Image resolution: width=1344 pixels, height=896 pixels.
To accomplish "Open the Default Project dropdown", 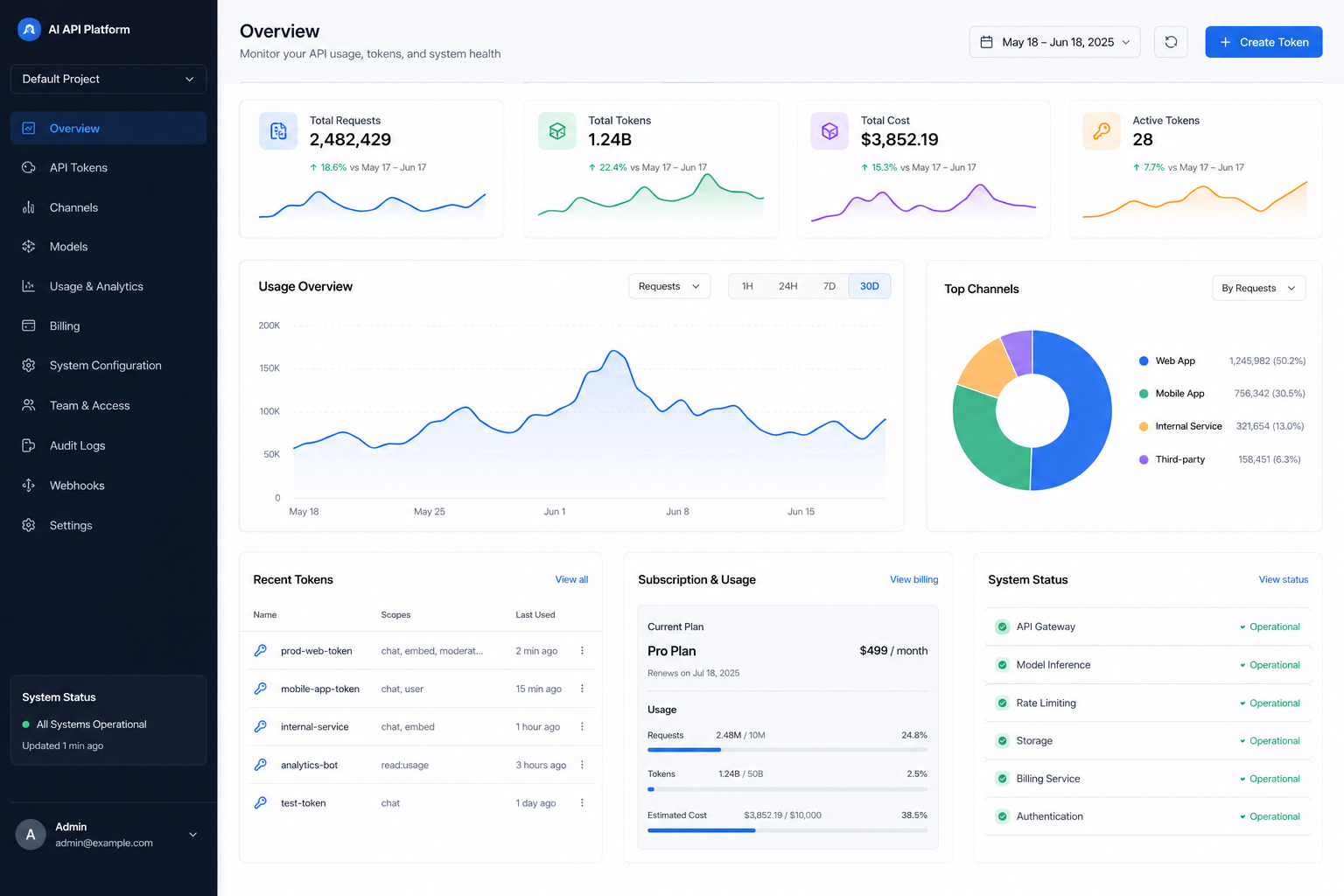I will click(108, 79).
